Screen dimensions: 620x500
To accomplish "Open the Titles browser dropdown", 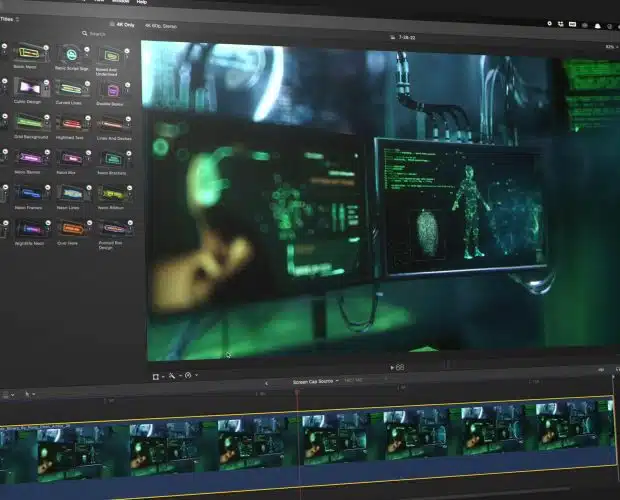I will 9,19.
